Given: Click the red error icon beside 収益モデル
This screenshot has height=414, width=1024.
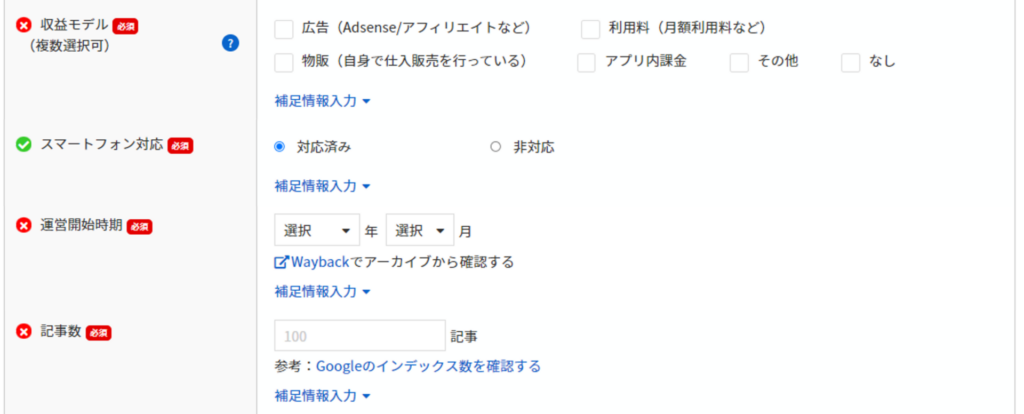Looking at the screenshot, I should pos(24,26).
